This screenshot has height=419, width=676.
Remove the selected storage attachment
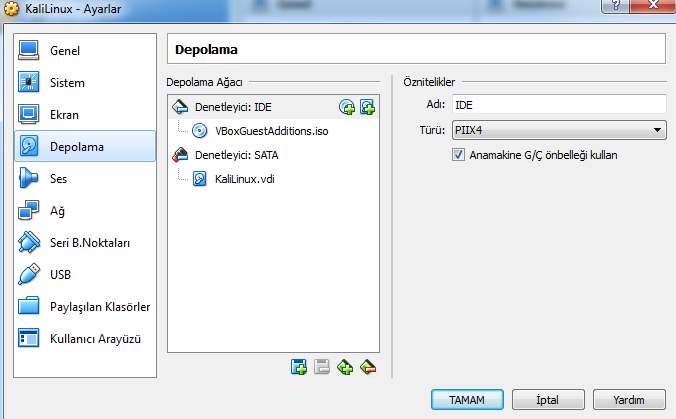point(368,367)
